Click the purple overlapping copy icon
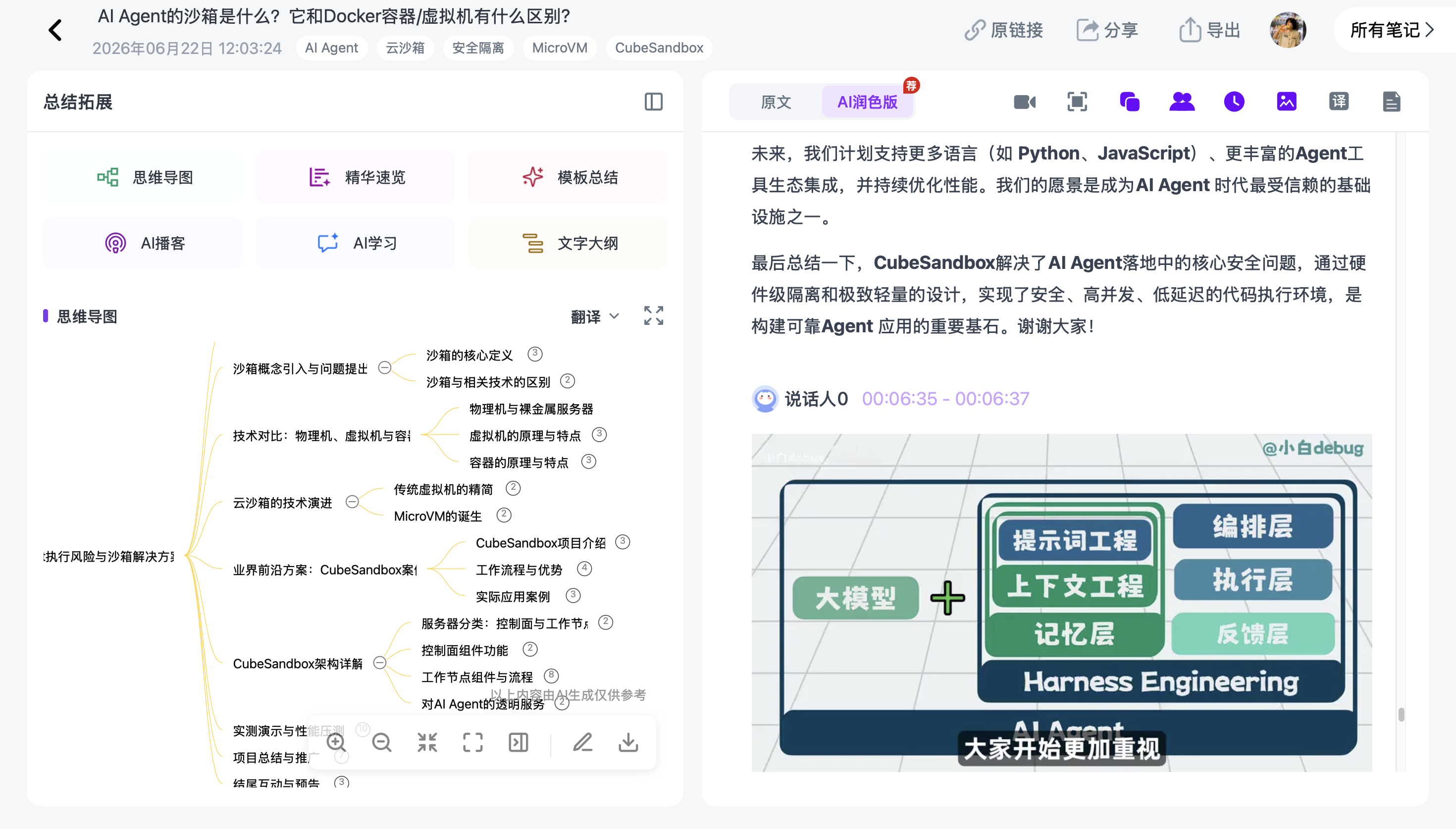The height and width of the screenshot is (829, 1456). (x=1129, y=102)
